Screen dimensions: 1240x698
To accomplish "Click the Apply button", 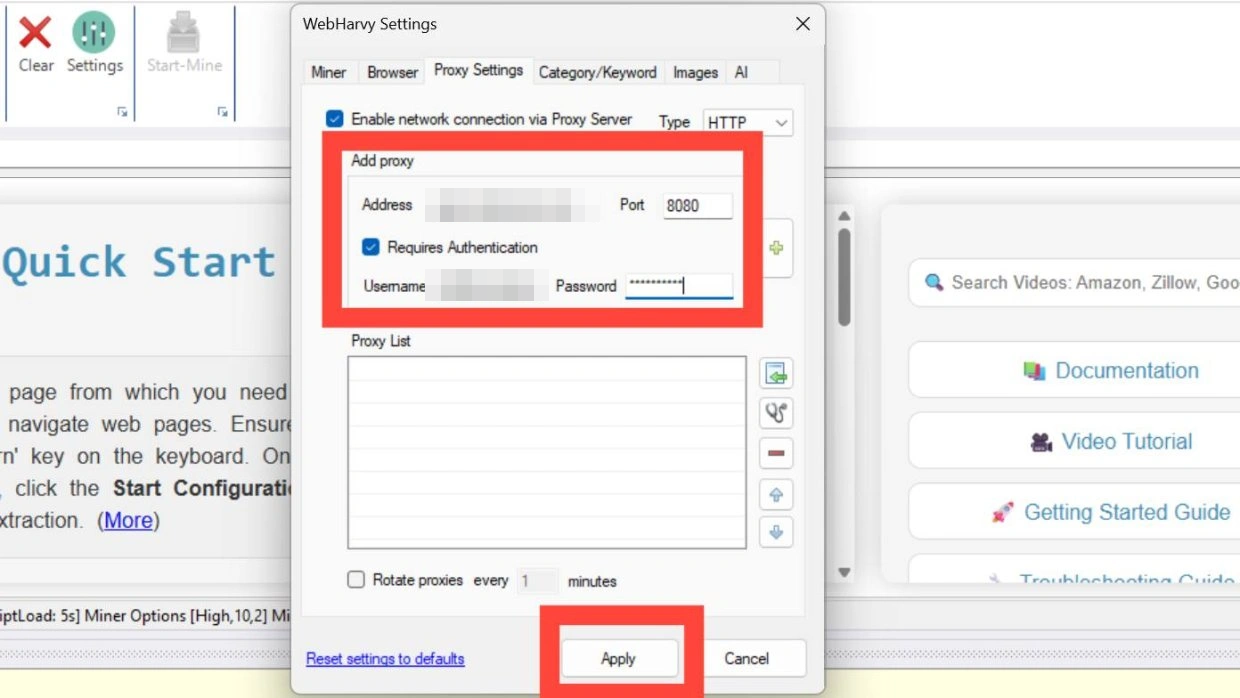I will [x=618, y=658].
